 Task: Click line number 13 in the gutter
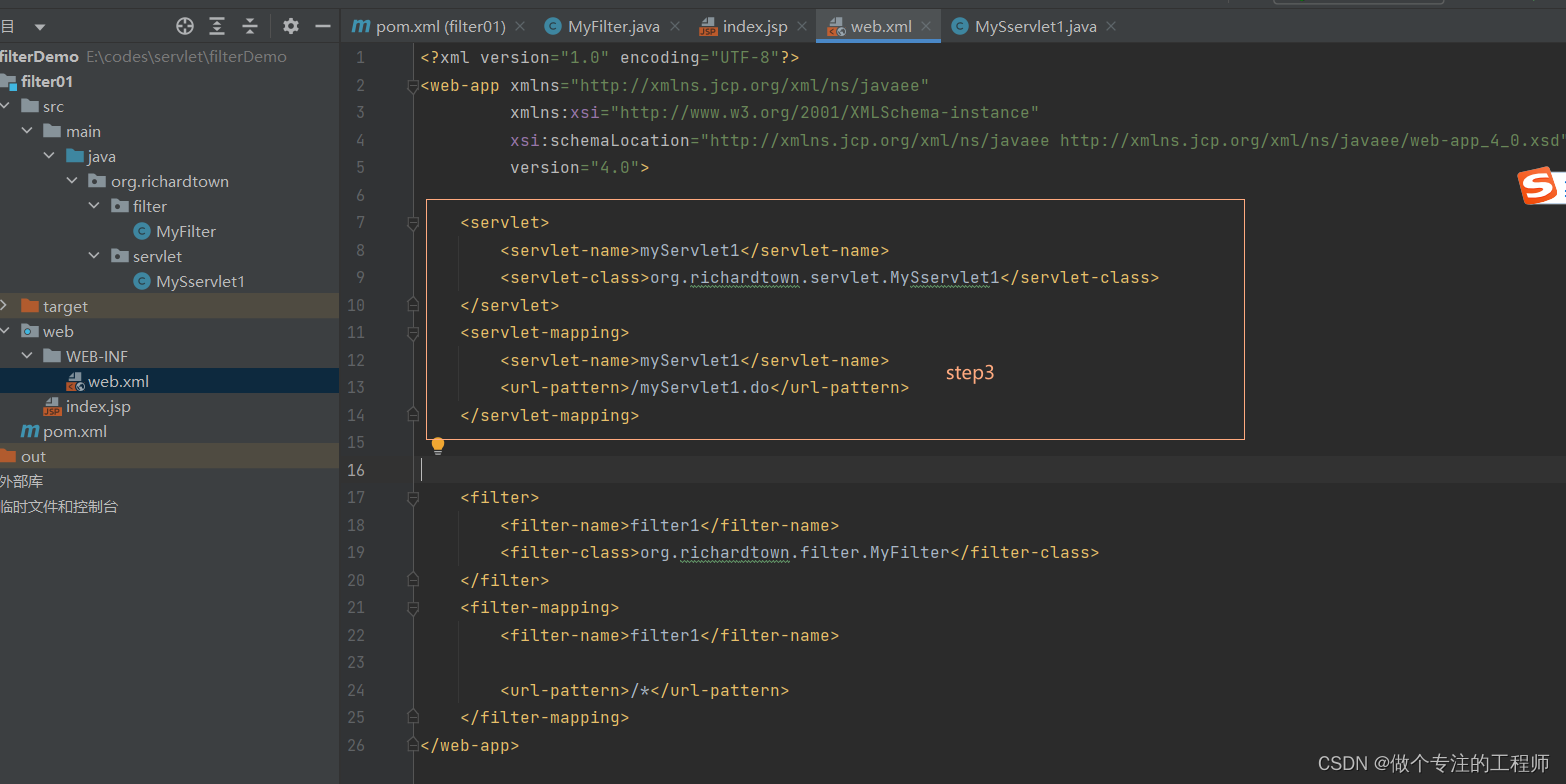coord(357,387)
